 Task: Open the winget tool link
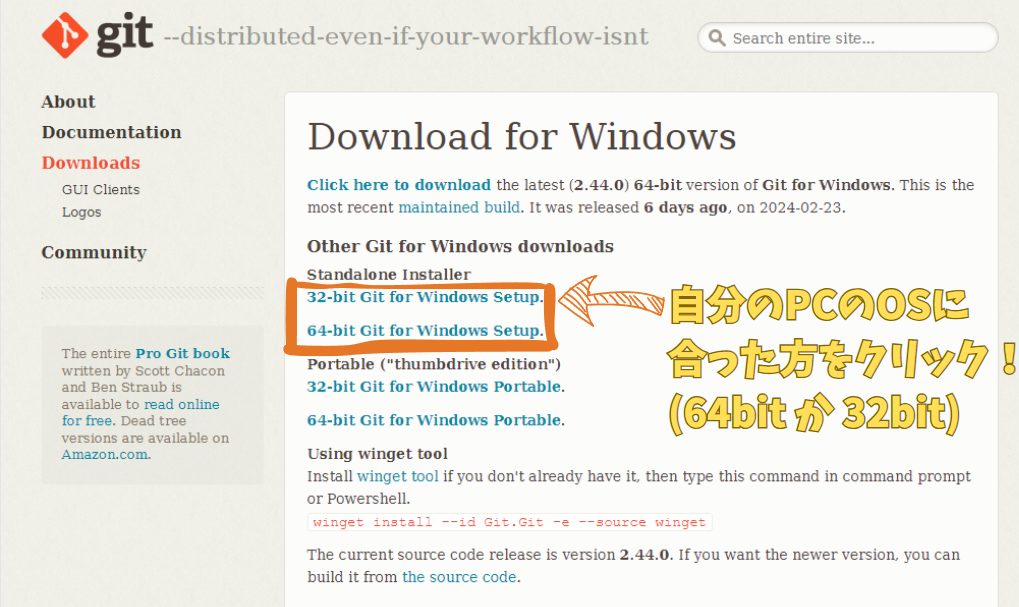397,477
